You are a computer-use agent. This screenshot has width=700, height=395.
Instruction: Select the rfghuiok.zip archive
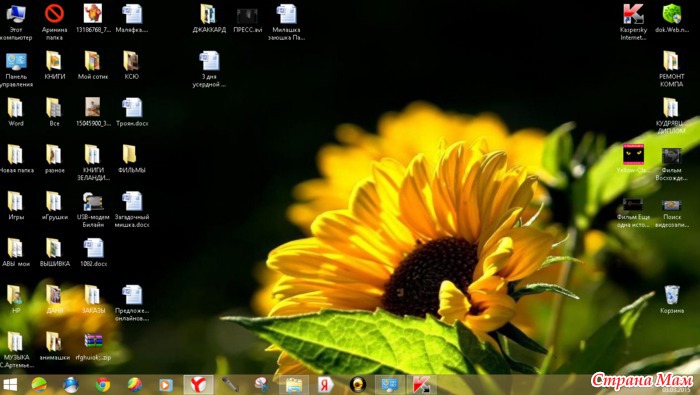point(93,347)
